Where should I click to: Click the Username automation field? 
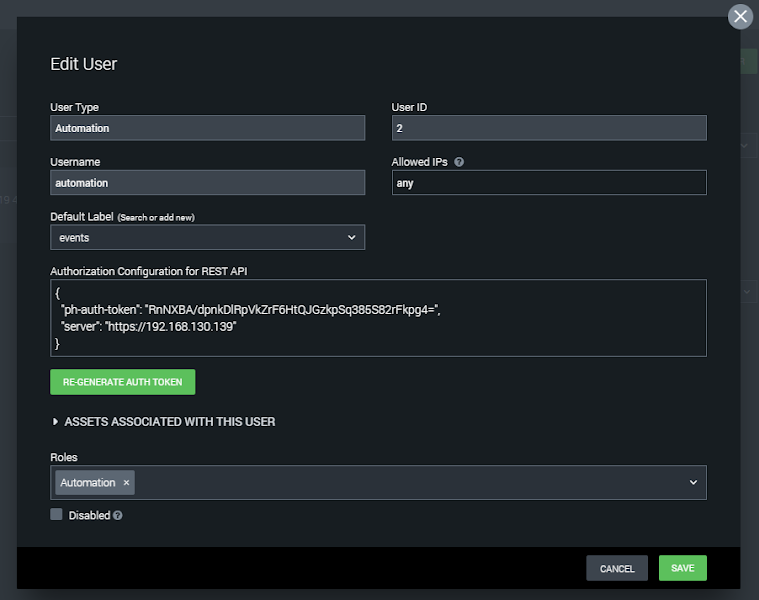(207, 183)
